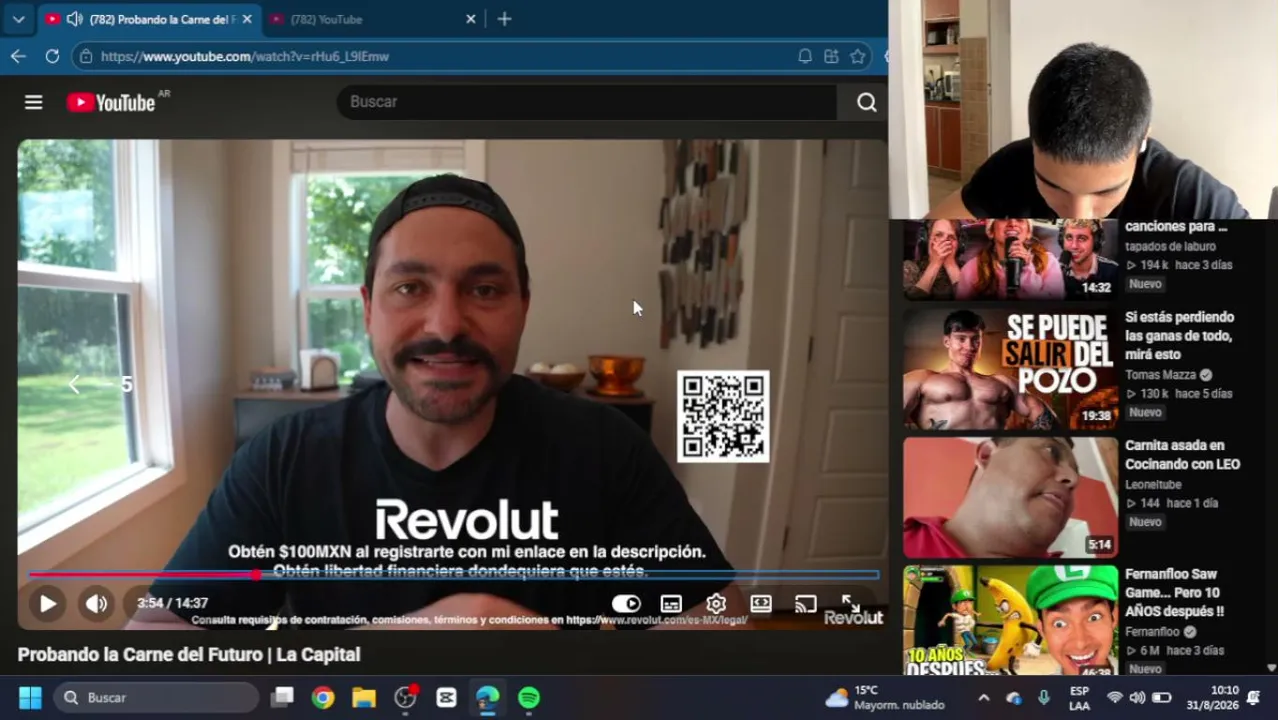Expand the hidden system tray icons chevron

tap(983, 697)
